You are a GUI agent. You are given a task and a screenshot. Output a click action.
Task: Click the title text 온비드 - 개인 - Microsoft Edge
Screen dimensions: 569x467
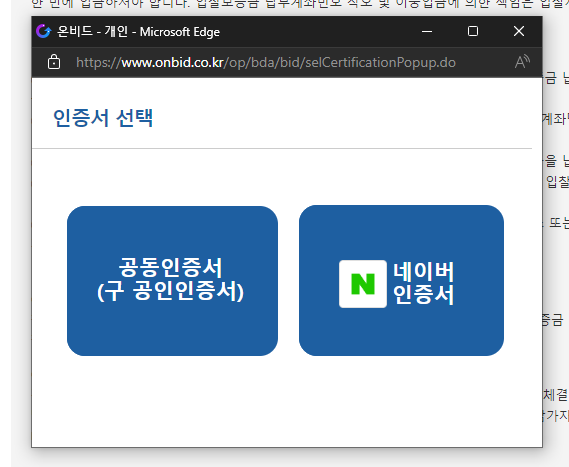point(138,32)
